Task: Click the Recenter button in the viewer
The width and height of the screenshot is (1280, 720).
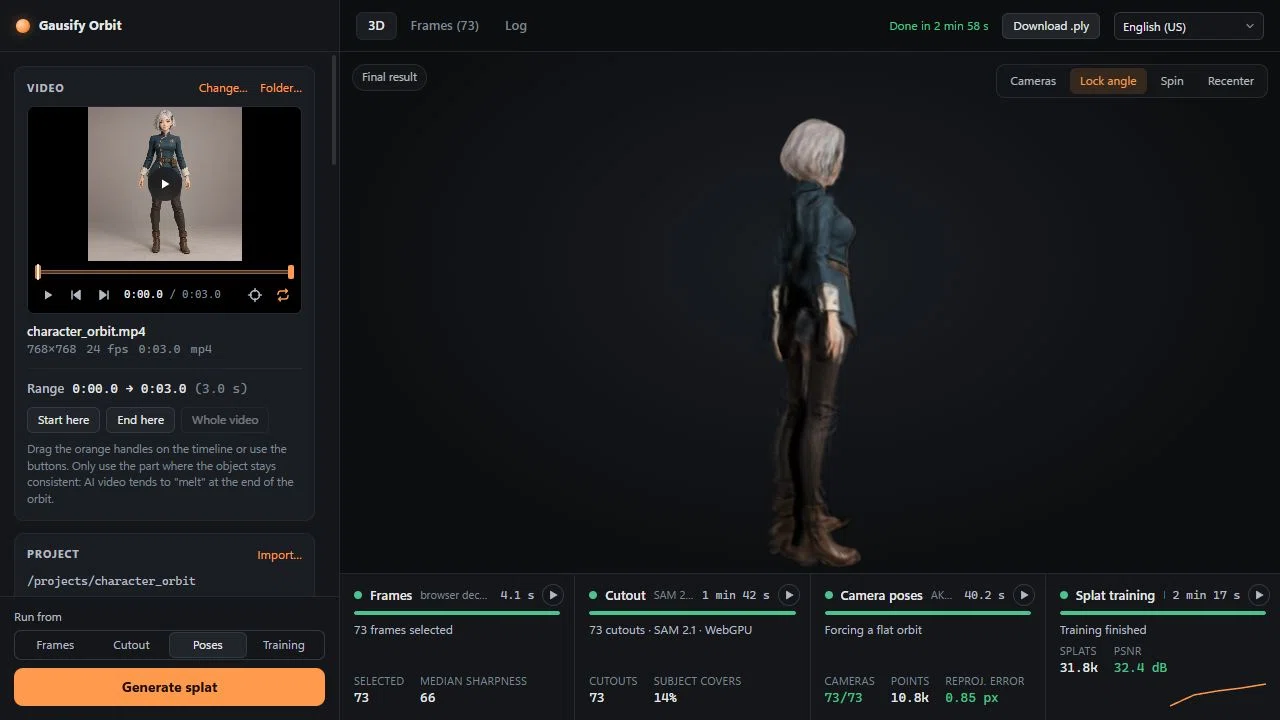Action: 1231,81
